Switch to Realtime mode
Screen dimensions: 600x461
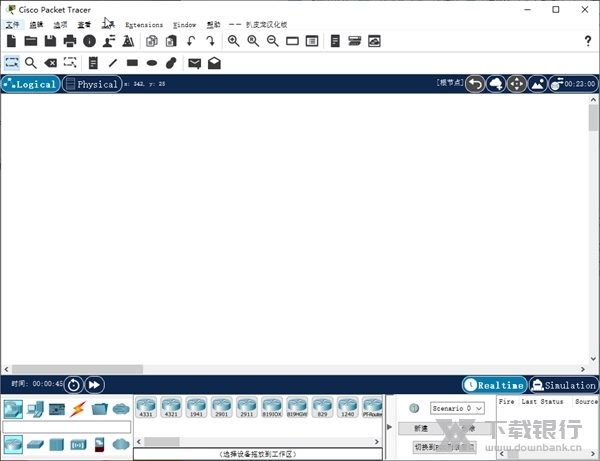[494, 385]
